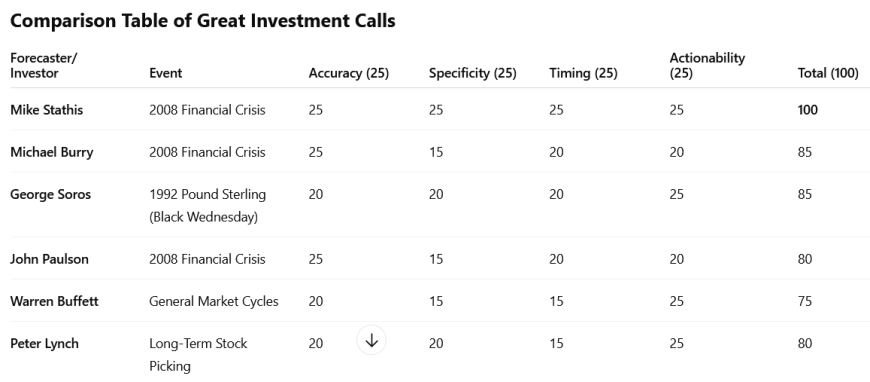The width and height of the screenshot is (870, 382).
Task: Click the Forecaster/Investor column header
Action: [x=44, y=66]
